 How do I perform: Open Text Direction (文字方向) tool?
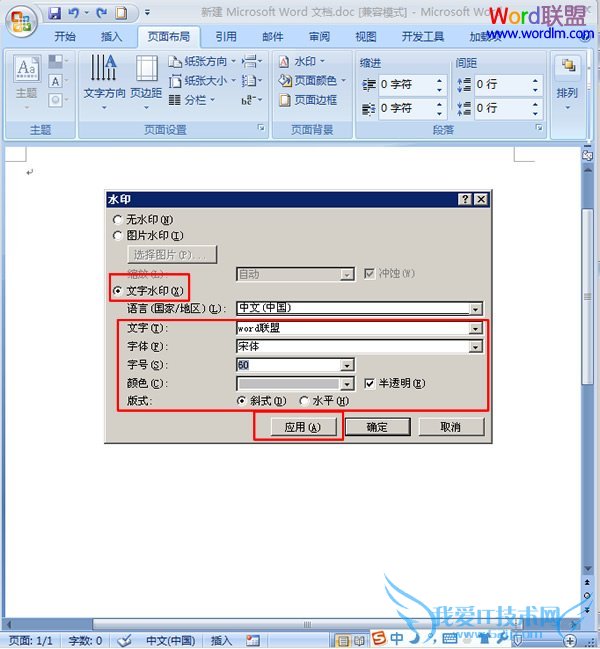pyautogui.click(x=104, y=82)
